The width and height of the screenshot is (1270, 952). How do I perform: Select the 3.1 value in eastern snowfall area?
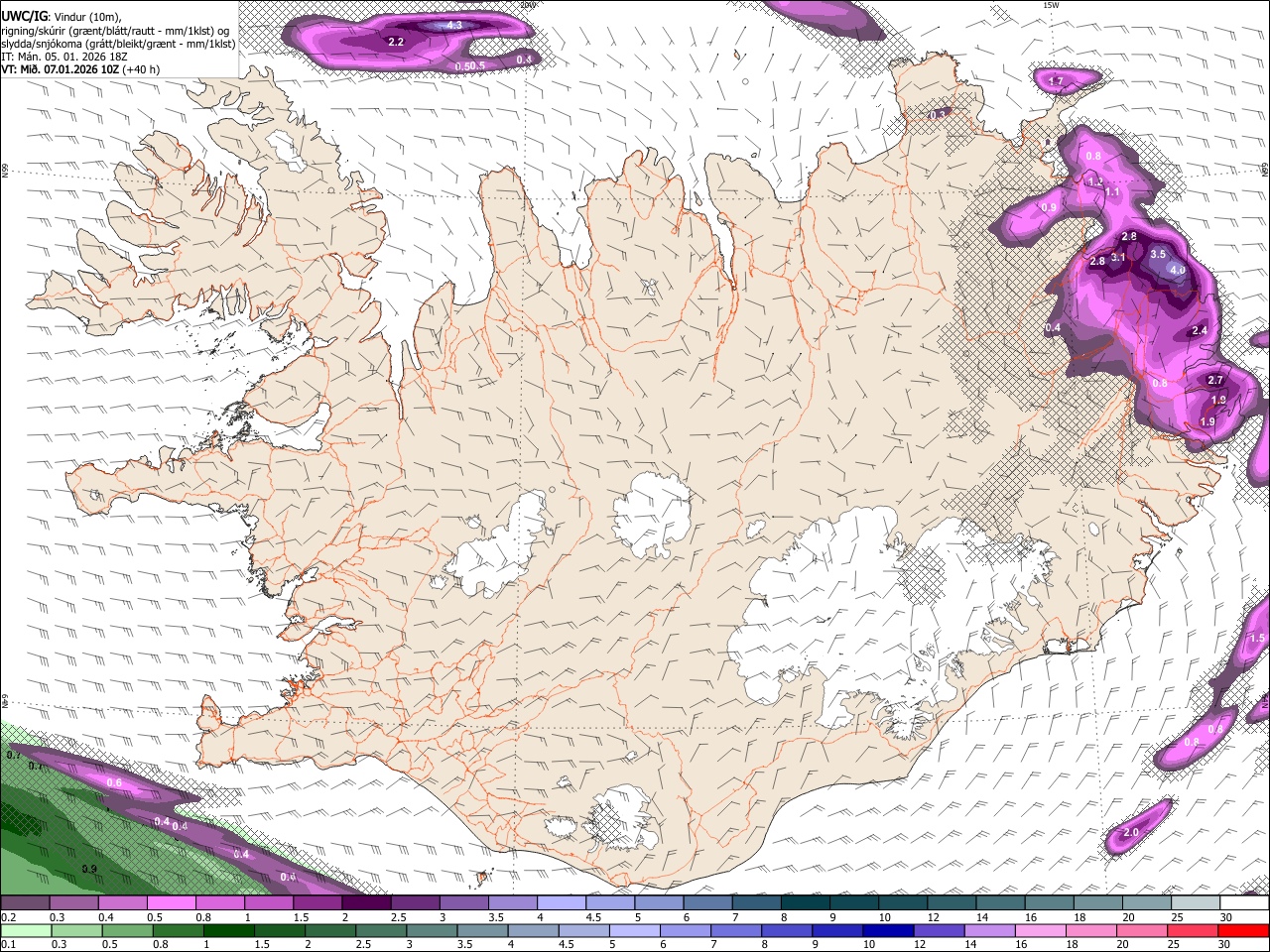[1118, 258]
